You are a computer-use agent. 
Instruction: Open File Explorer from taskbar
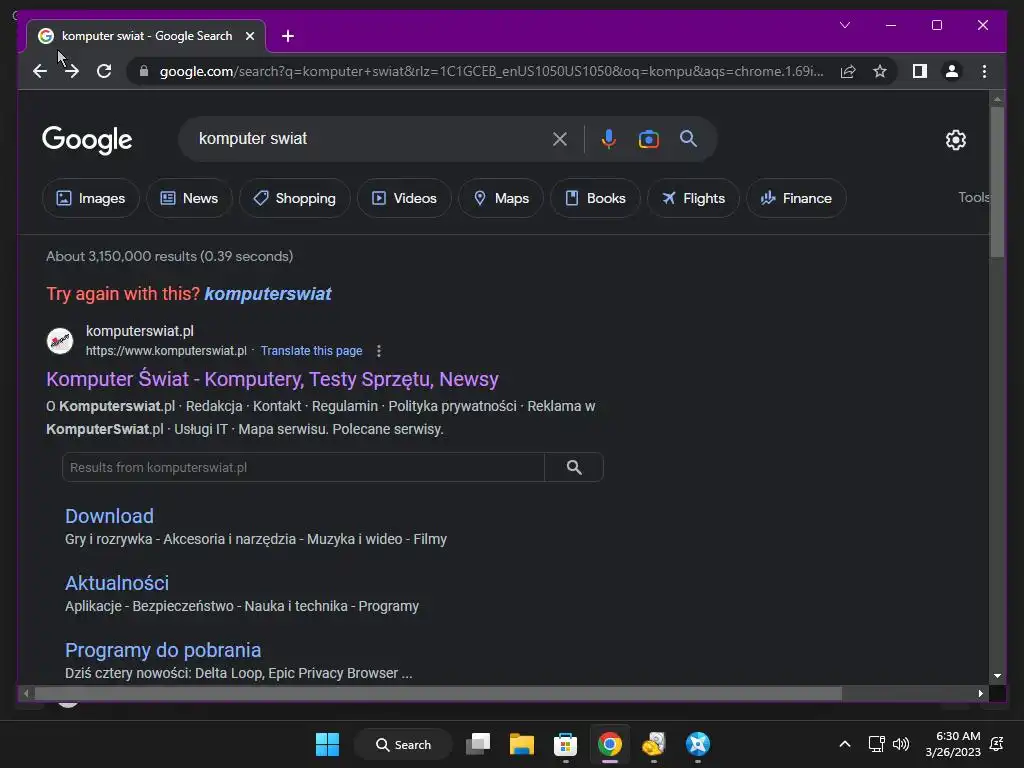[x=522, y=744]
